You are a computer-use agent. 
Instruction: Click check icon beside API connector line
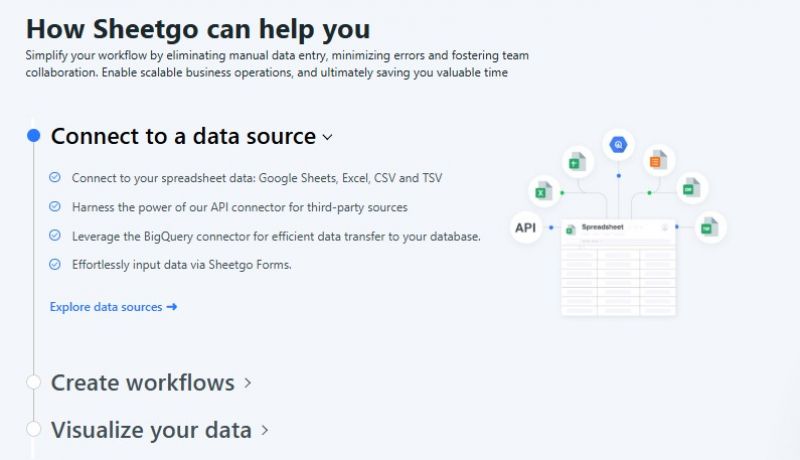coord(55,207)
